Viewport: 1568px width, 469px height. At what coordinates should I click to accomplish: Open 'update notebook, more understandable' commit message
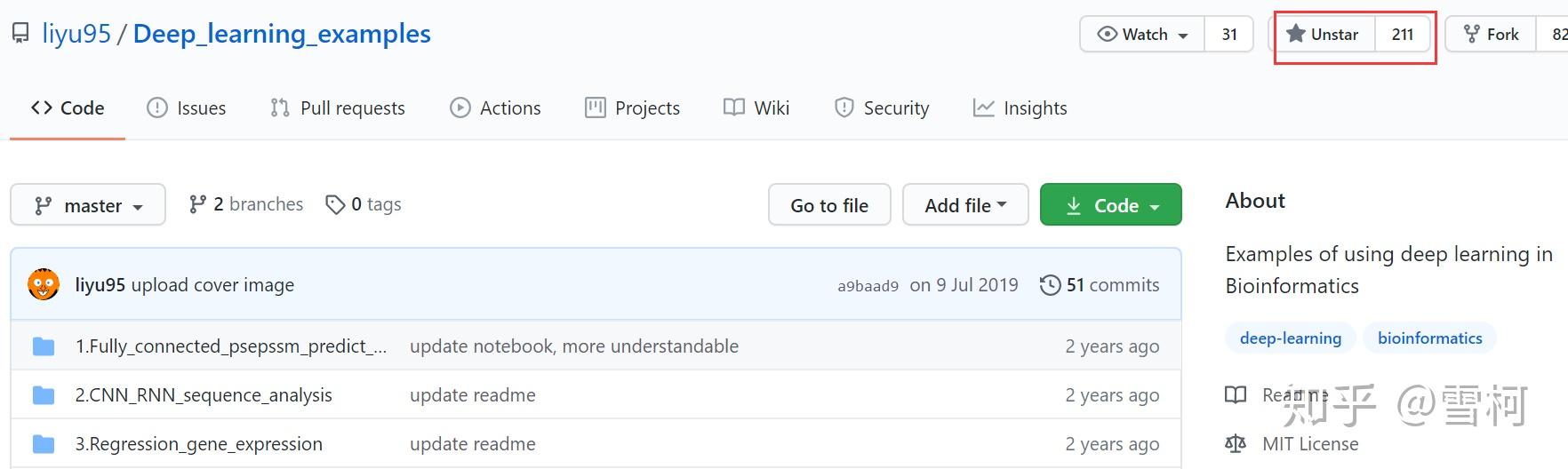(x=574, y=346)
